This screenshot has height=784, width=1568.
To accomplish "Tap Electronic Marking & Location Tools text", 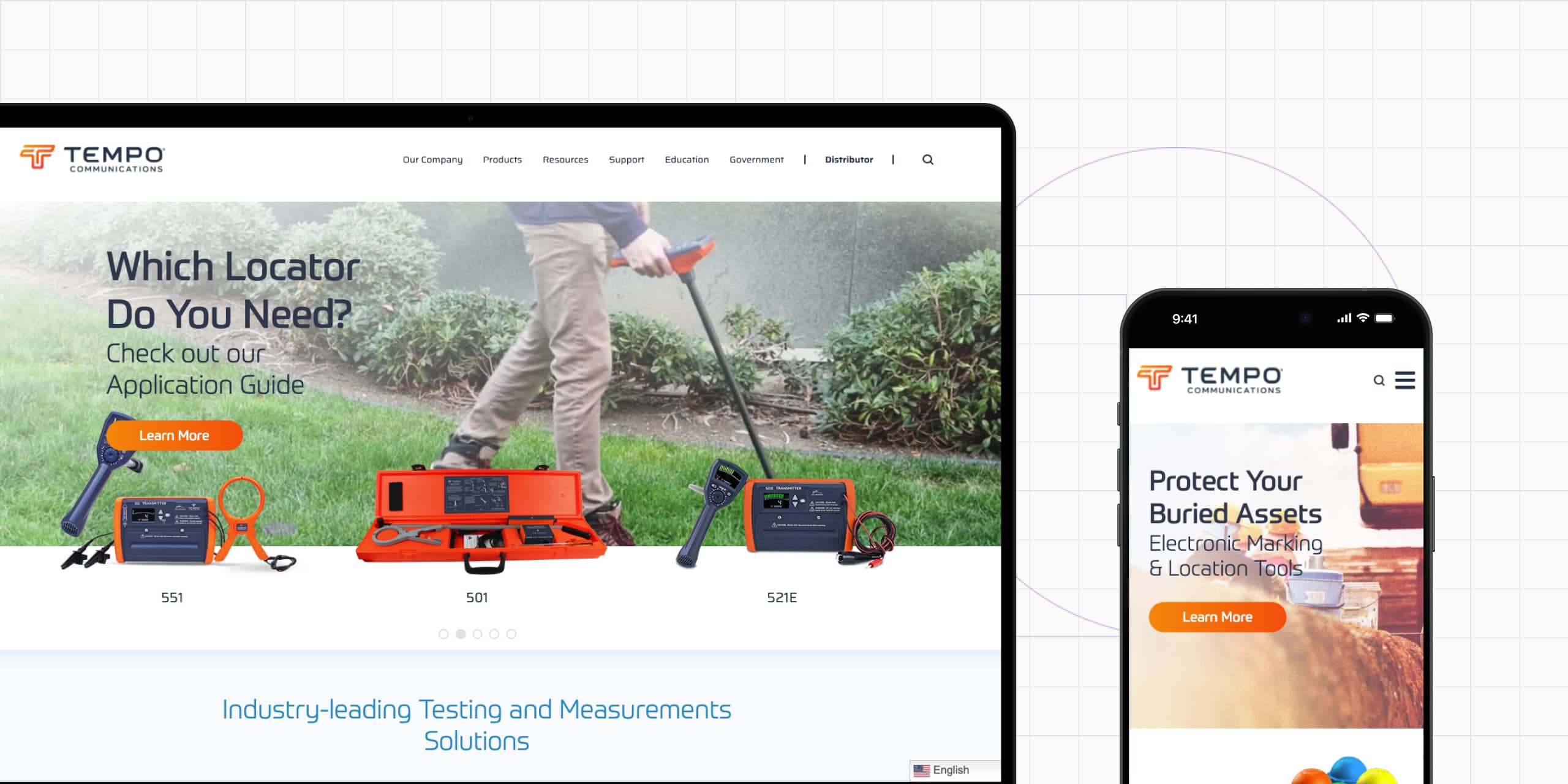I will (1235, 556).
